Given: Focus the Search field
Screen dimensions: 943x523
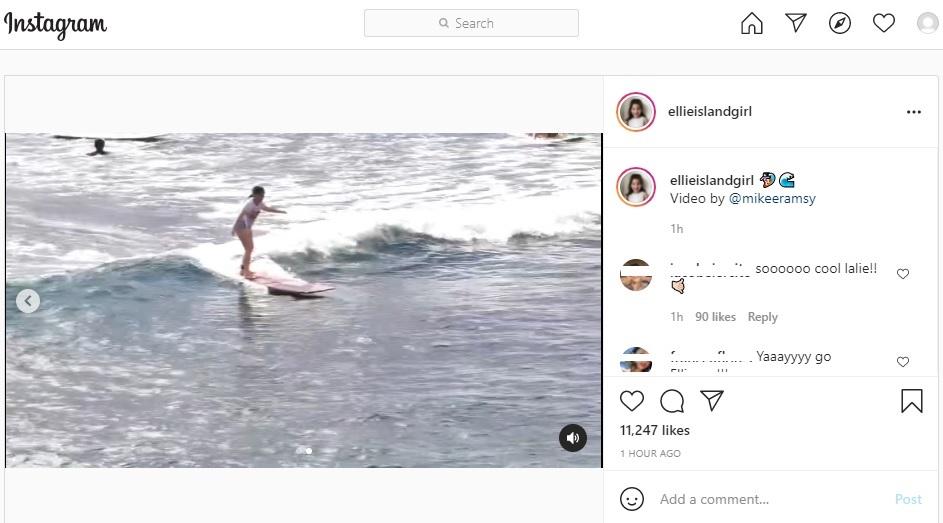Looking at the screenshot, I should 471,23.
